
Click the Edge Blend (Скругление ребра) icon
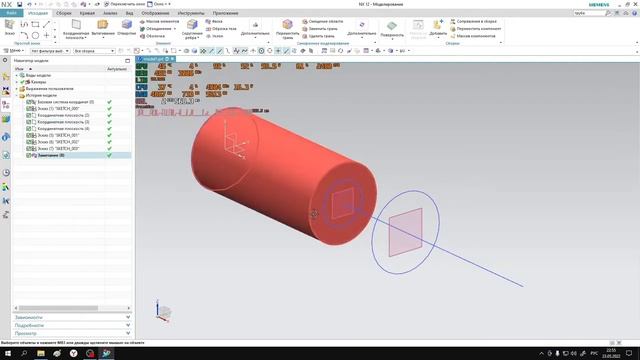click(192, 24)
